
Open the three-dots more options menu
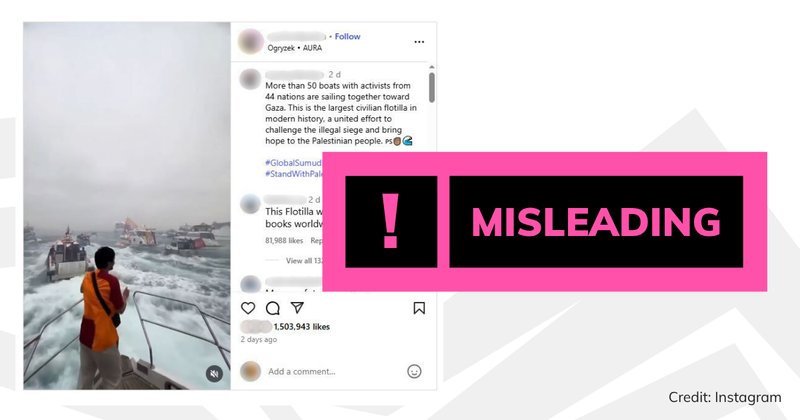point(419,42)
